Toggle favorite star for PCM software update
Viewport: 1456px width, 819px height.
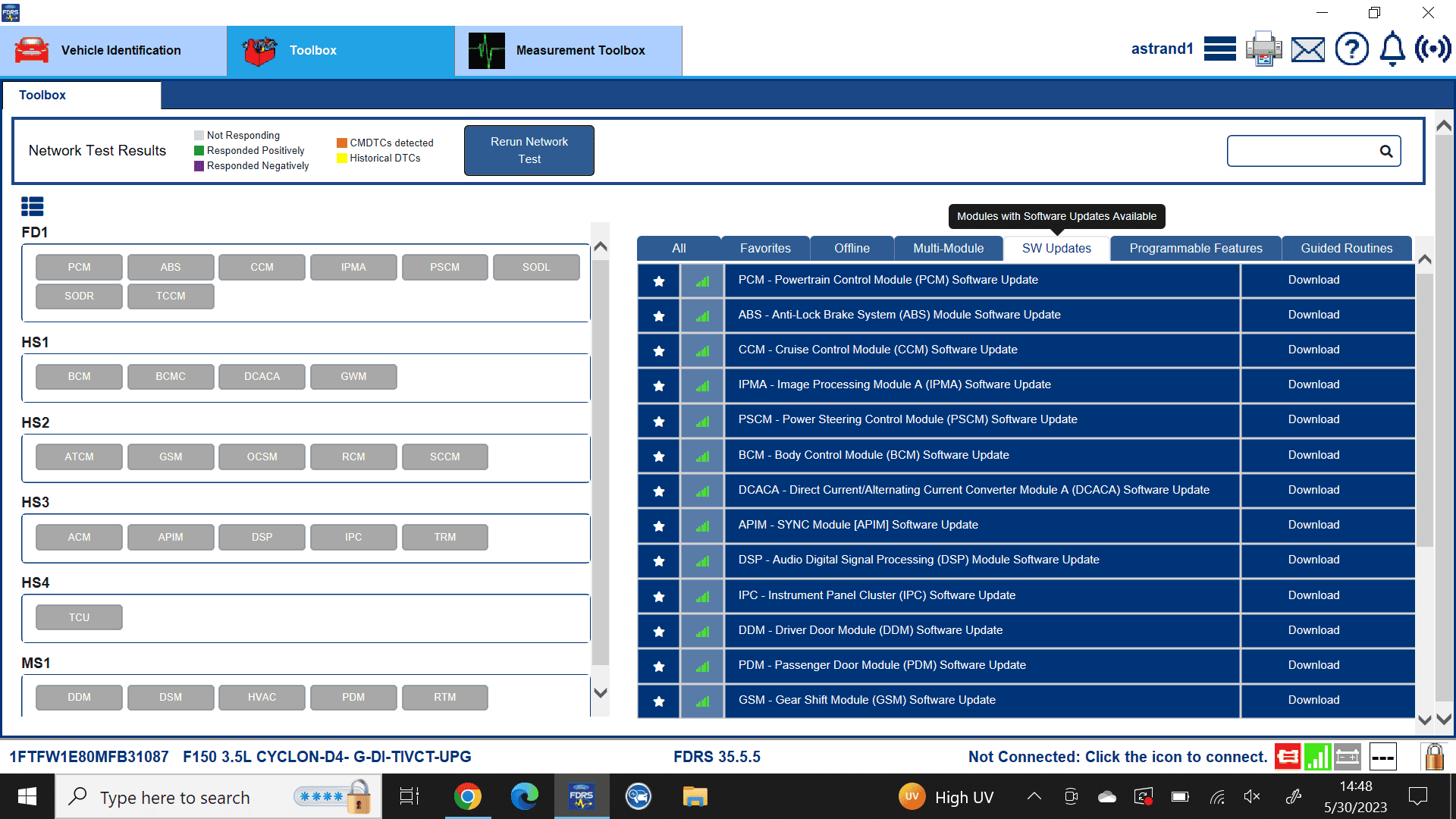pos(659,281)
